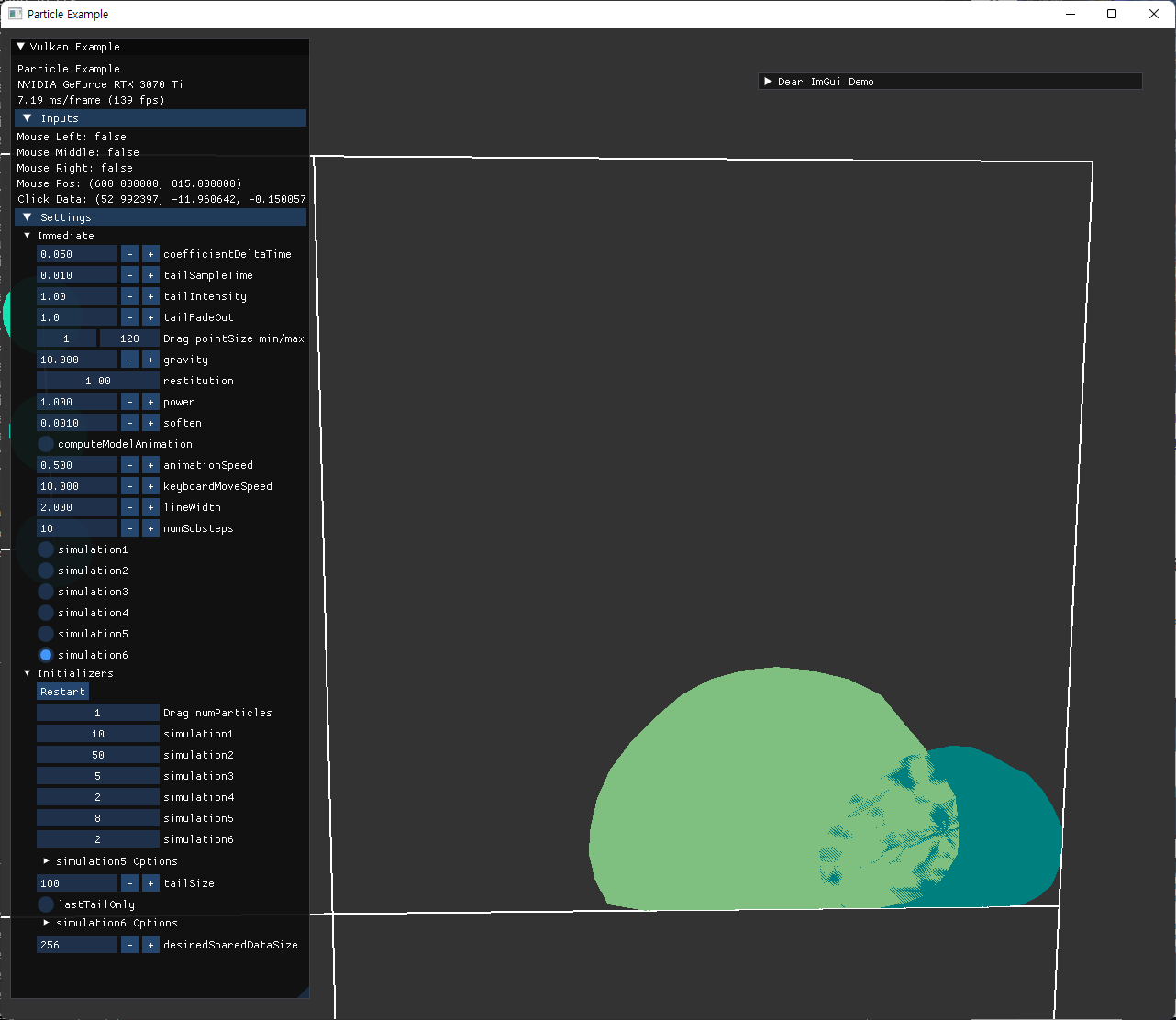Screen dimensions: 1176x1020
Task: Select simulation6 radio button
Action: pyautogui.click(x=46, y=655)
